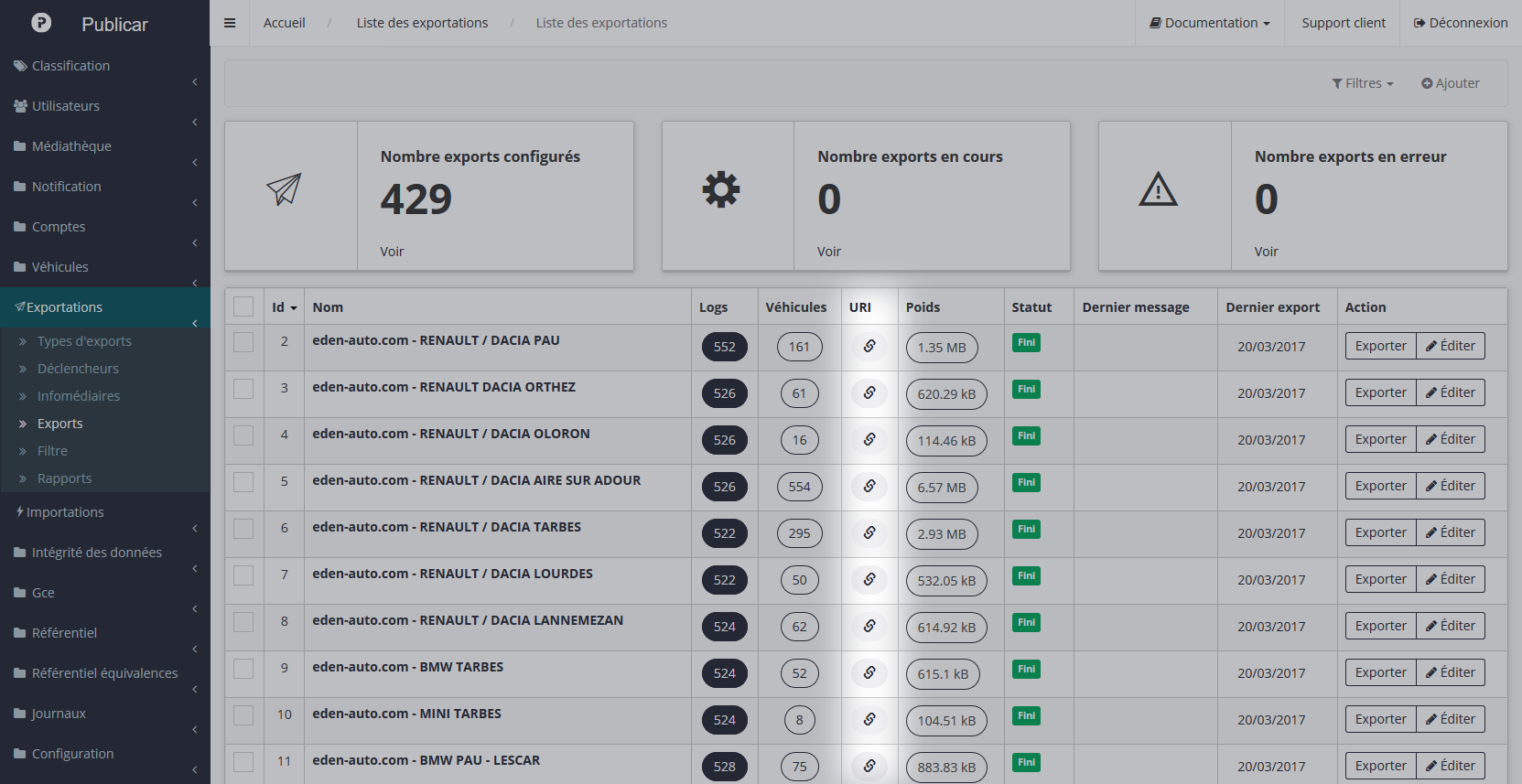Click Exporter for RENAULT / DACIA PAU

click(1380, 346)
